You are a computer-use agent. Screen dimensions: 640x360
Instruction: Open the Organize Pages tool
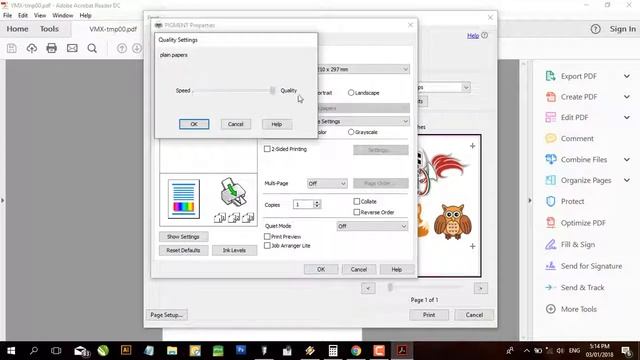pos(586,180)
